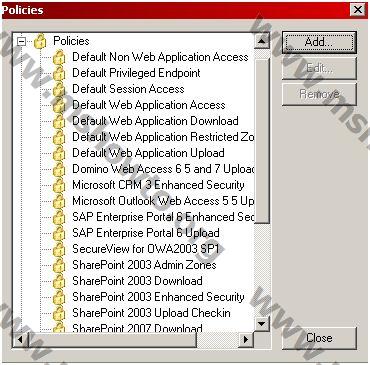
Task: Select SAP Enterprise Portal 6 Enhanced Security policy
Action: 163,217
